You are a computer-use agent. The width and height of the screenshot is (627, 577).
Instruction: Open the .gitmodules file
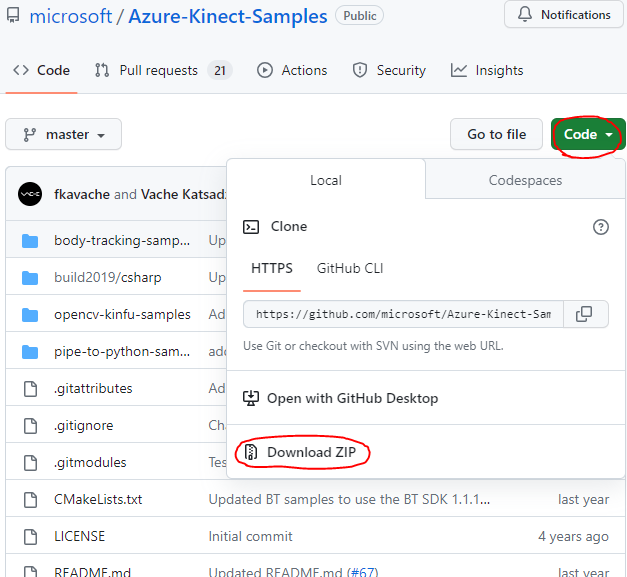pos(90,463)
